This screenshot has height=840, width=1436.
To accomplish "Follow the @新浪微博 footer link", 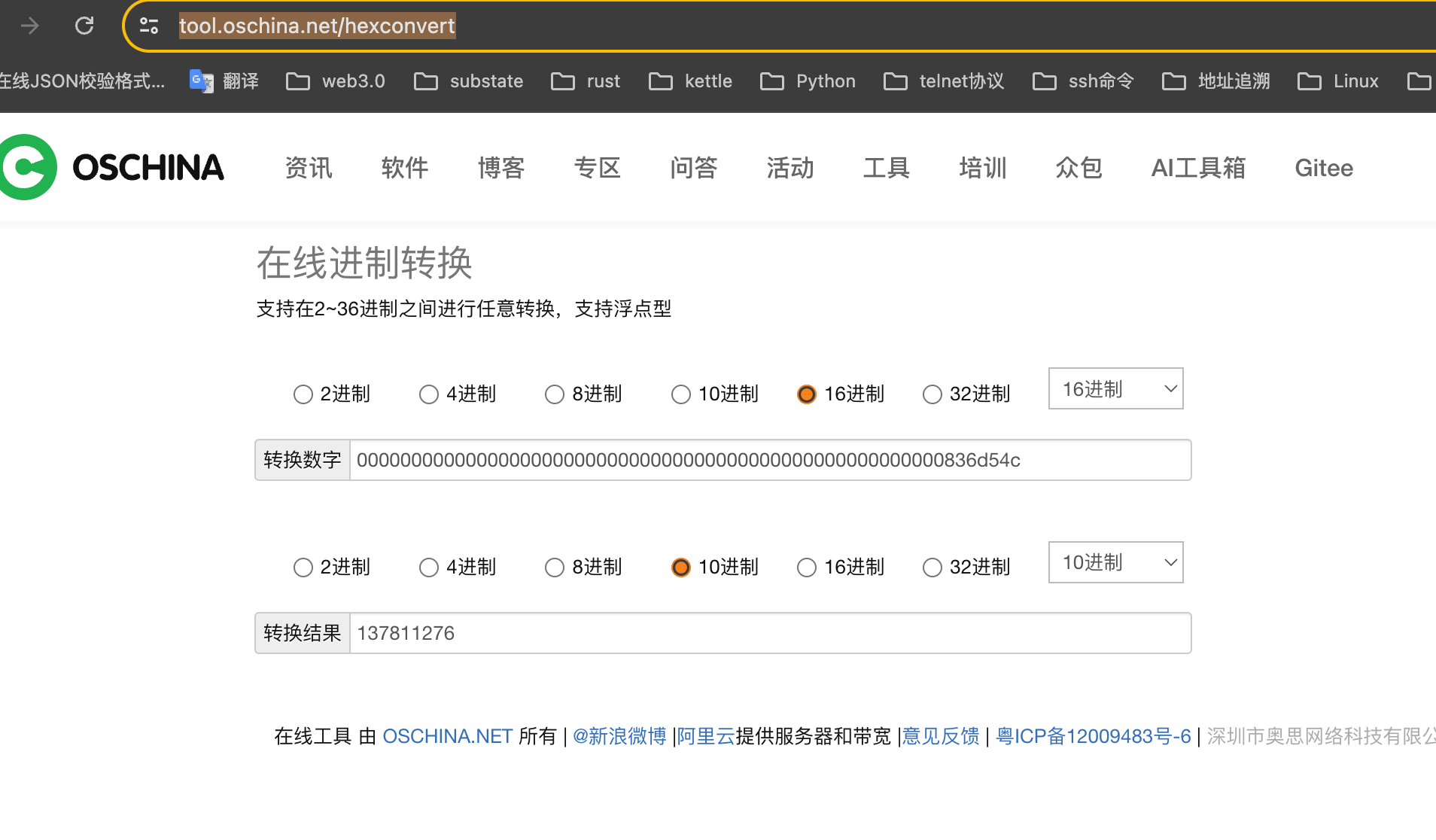I will pos(619,736).
